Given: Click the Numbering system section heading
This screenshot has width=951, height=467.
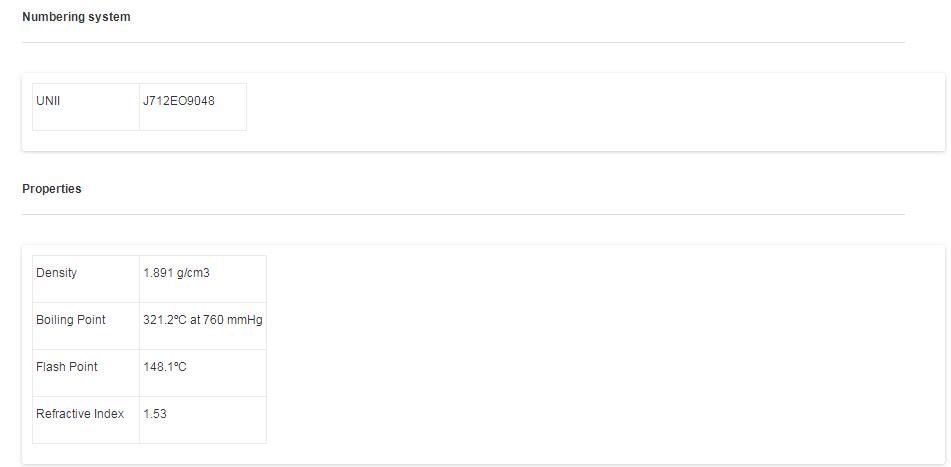Looking at the screenshot, I should click(76, 17).
